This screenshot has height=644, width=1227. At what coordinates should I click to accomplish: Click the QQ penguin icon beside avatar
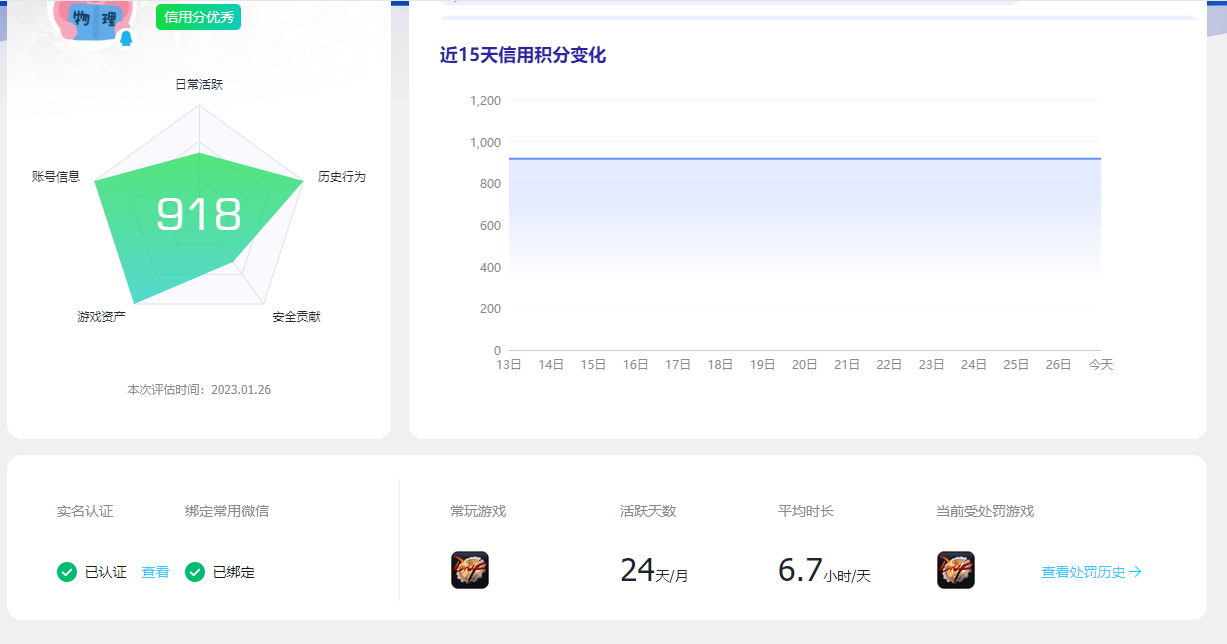tap(126, 38)
